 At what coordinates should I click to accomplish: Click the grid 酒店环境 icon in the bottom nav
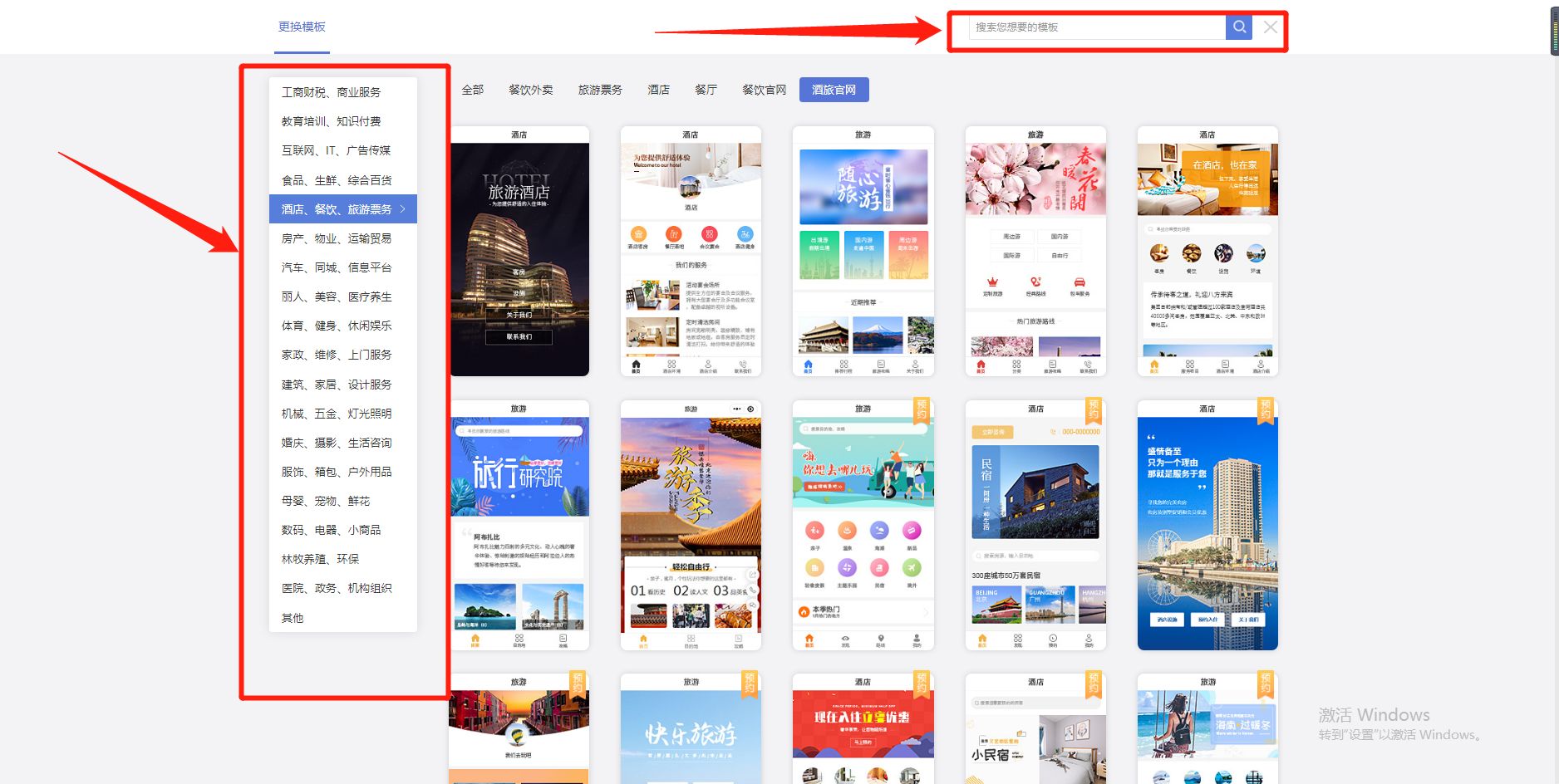click(671, 364)
